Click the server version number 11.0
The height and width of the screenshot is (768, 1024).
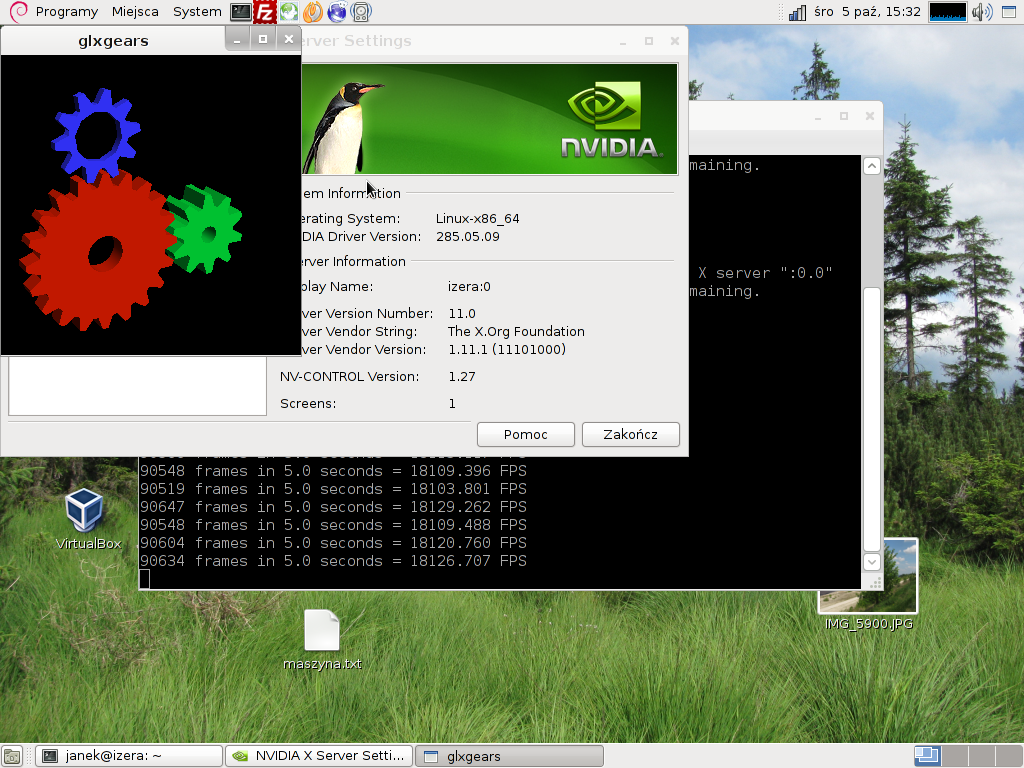(462, 314)
